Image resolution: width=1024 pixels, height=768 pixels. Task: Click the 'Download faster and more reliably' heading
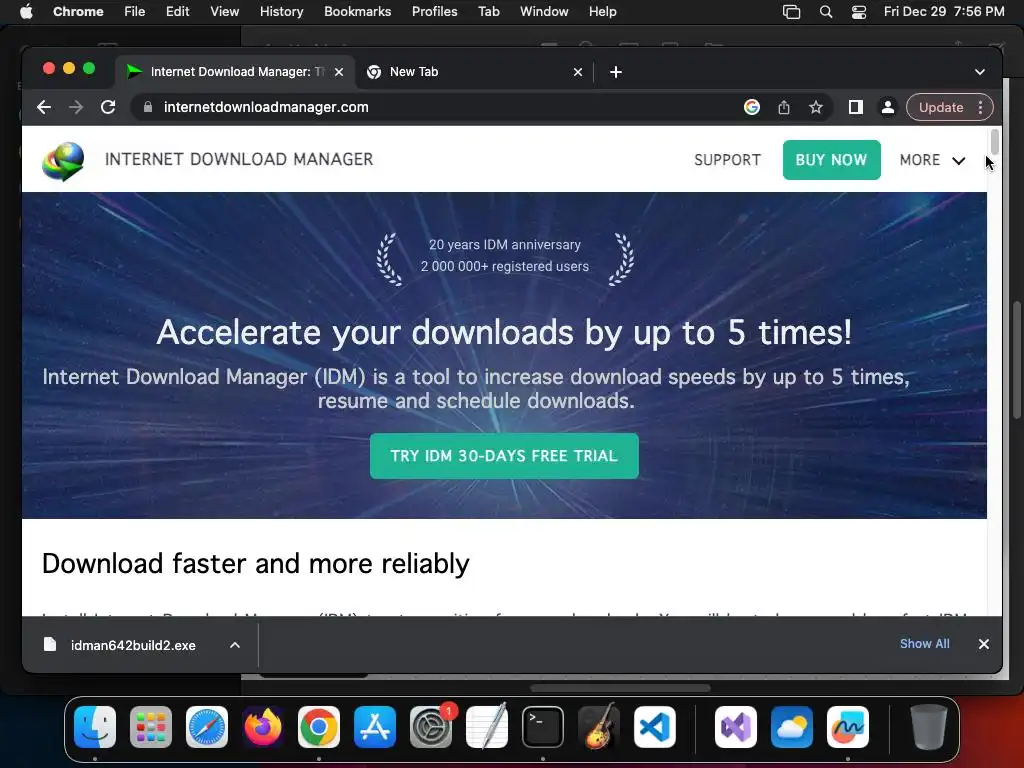256,564
